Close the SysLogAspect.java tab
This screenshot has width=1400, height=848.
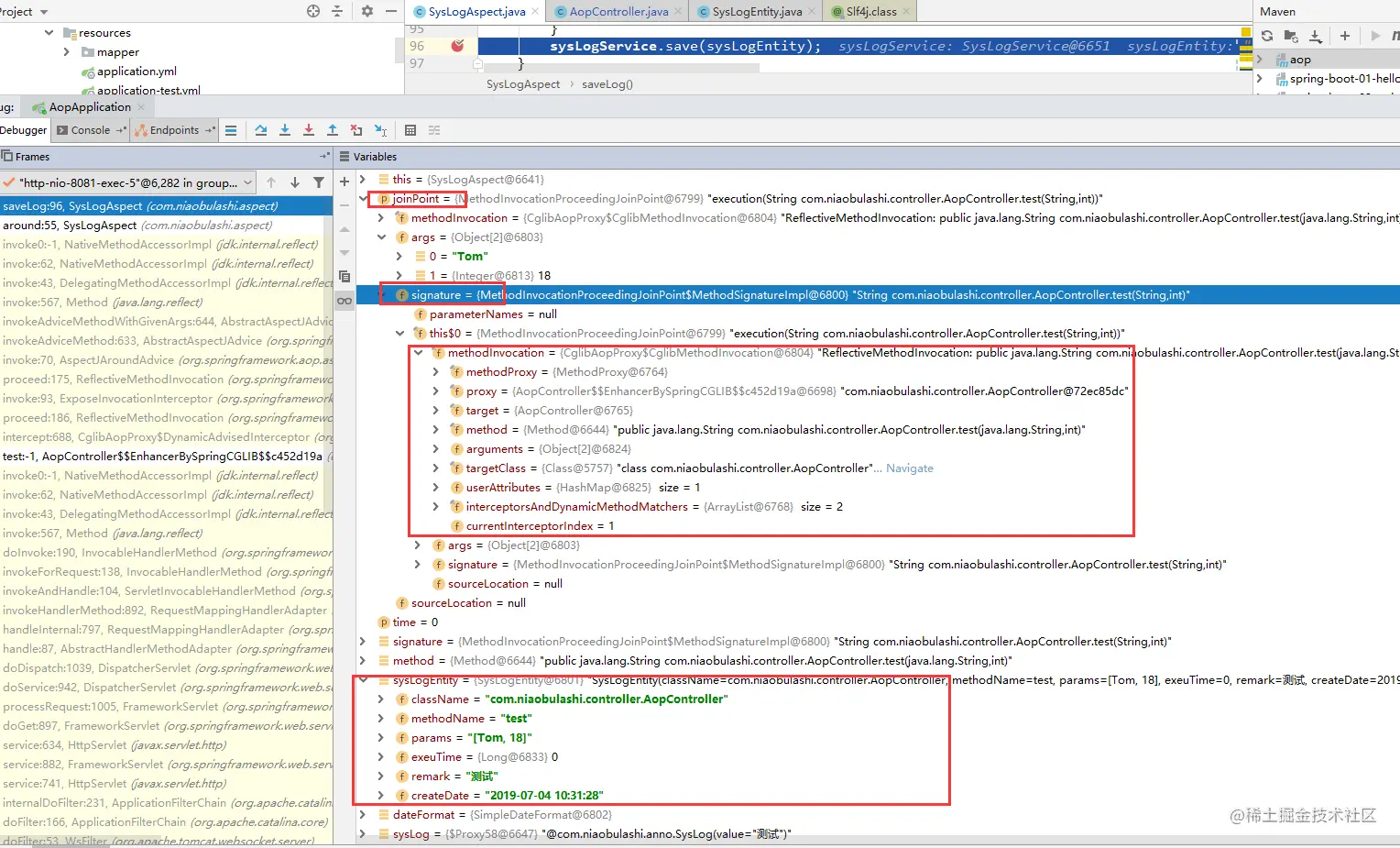tap(537, 12)
